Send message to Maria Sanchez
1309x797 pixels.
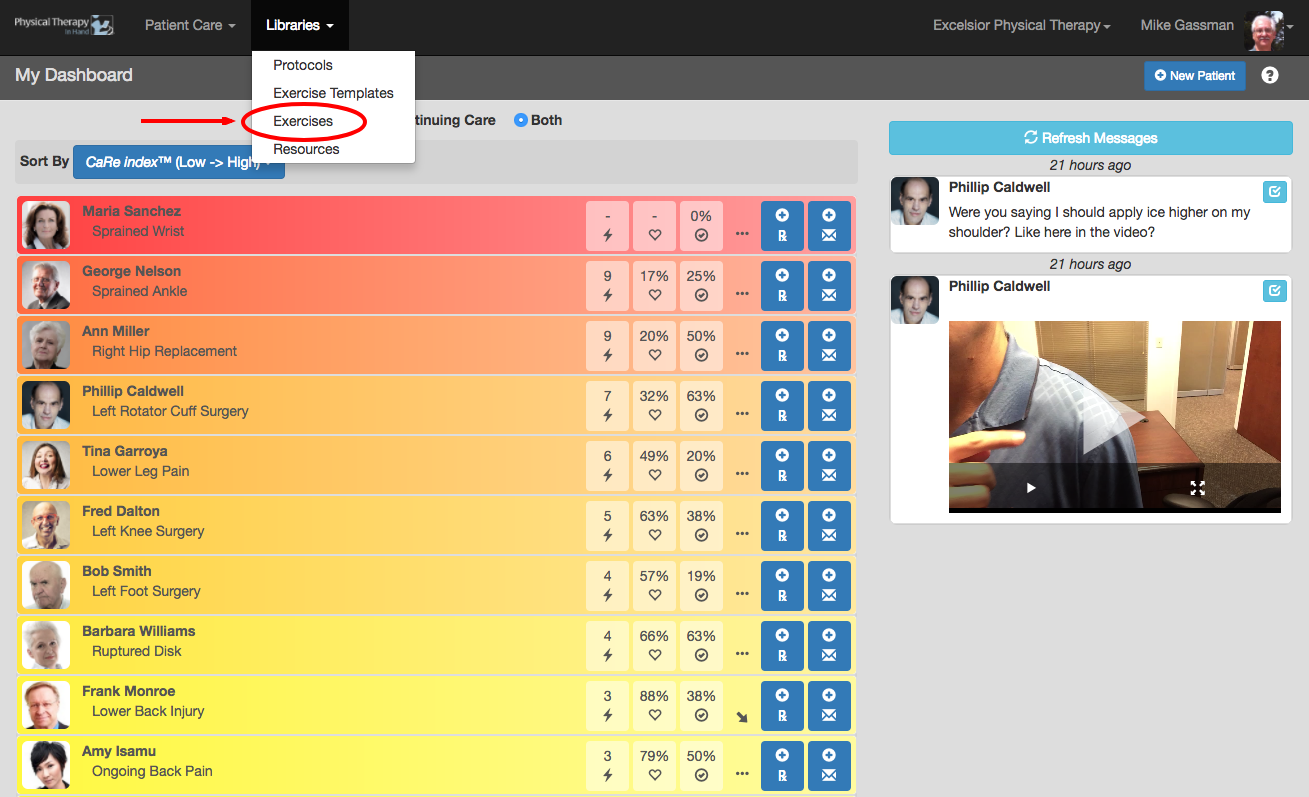829,225
